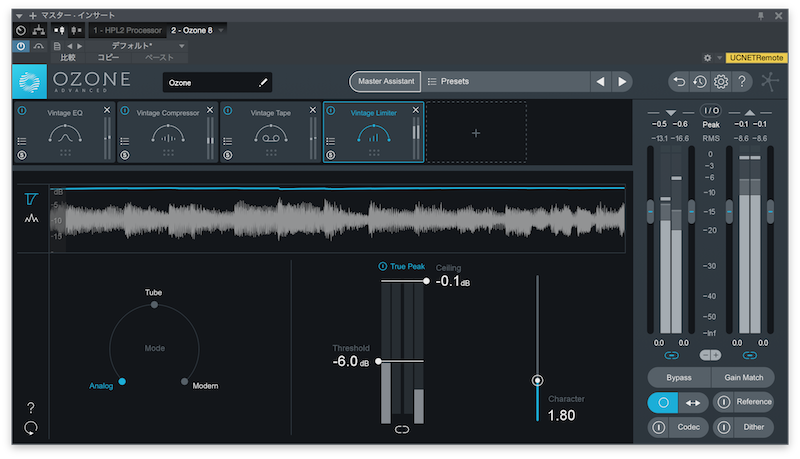Click output meter upward triangle
Screen dimensions: 800x459
[x=749, y=112]
